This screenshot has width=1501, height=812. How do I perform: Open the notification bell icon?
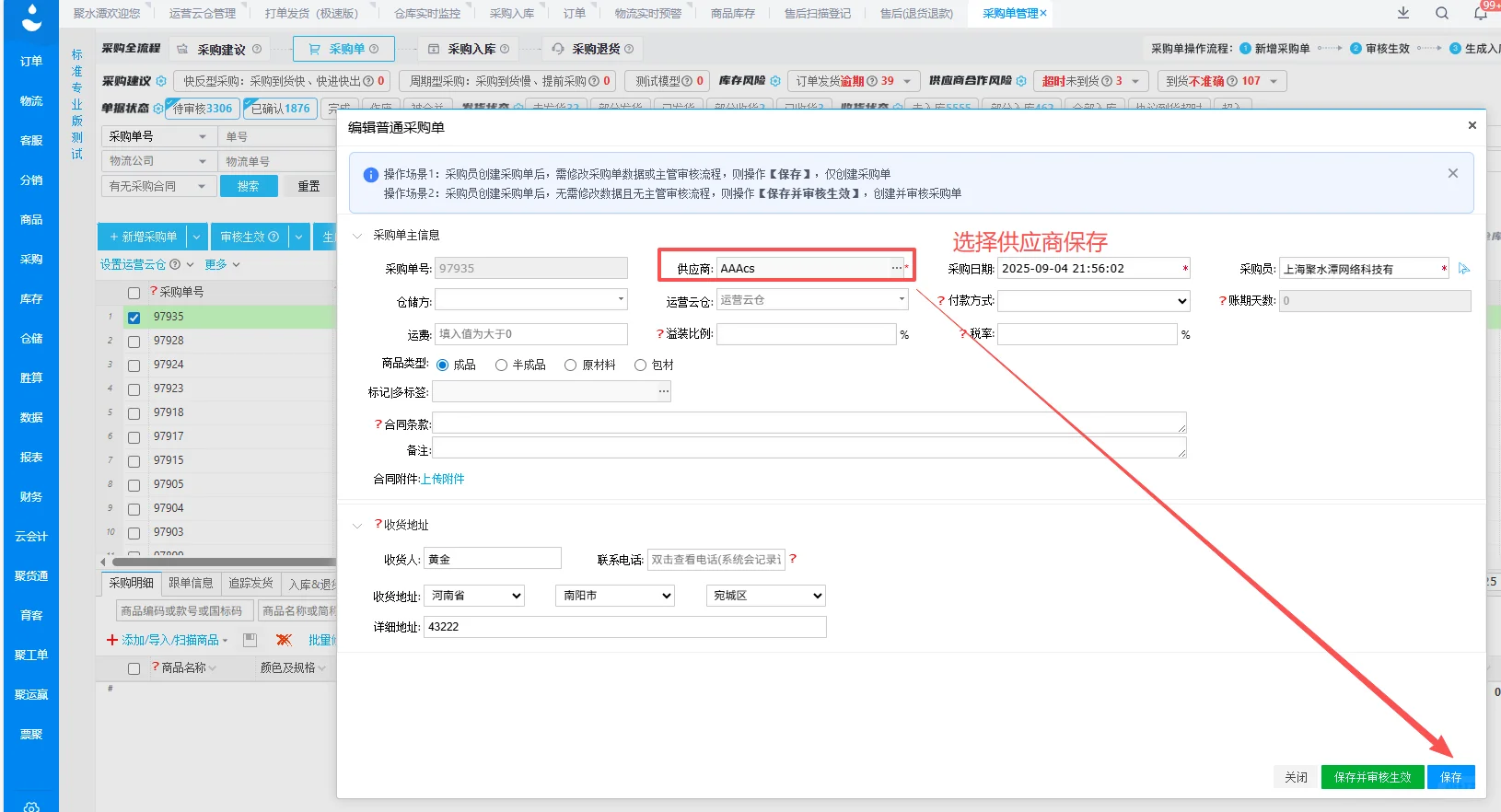pos(1481,13)
